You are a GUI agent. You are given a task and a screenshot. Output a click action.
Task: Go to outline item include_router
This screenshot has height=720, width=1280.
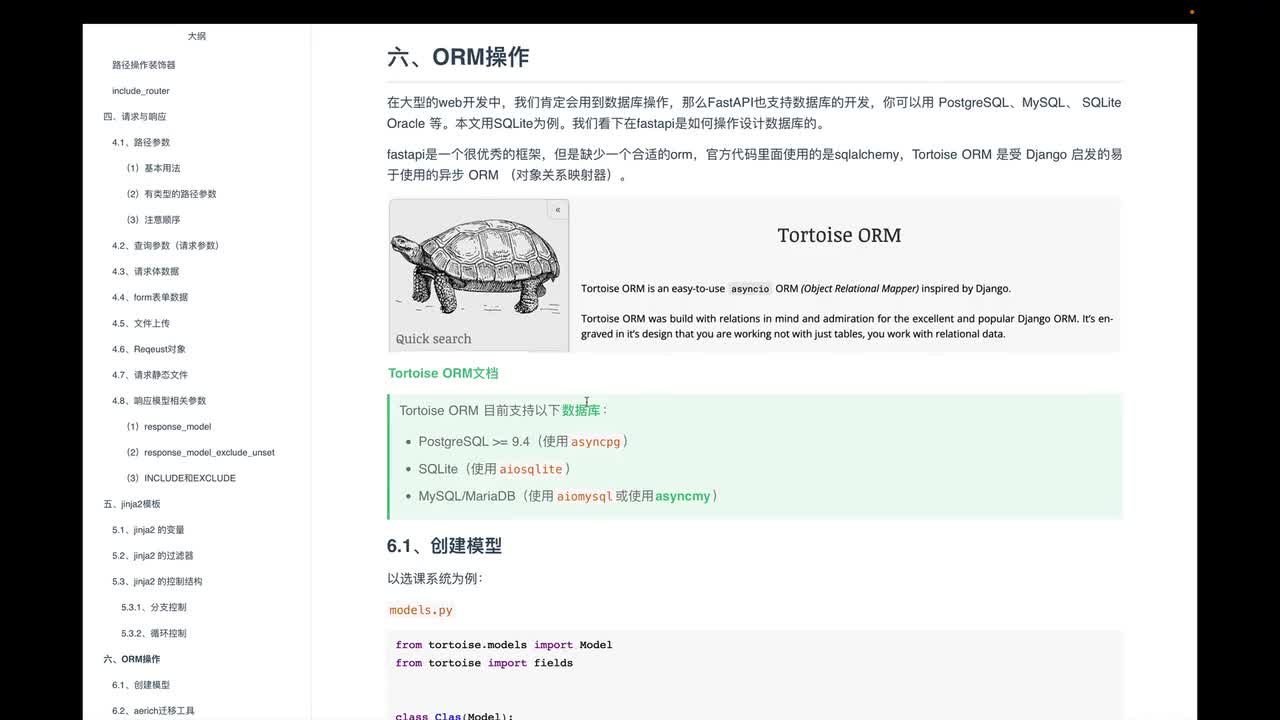[141, 91]
